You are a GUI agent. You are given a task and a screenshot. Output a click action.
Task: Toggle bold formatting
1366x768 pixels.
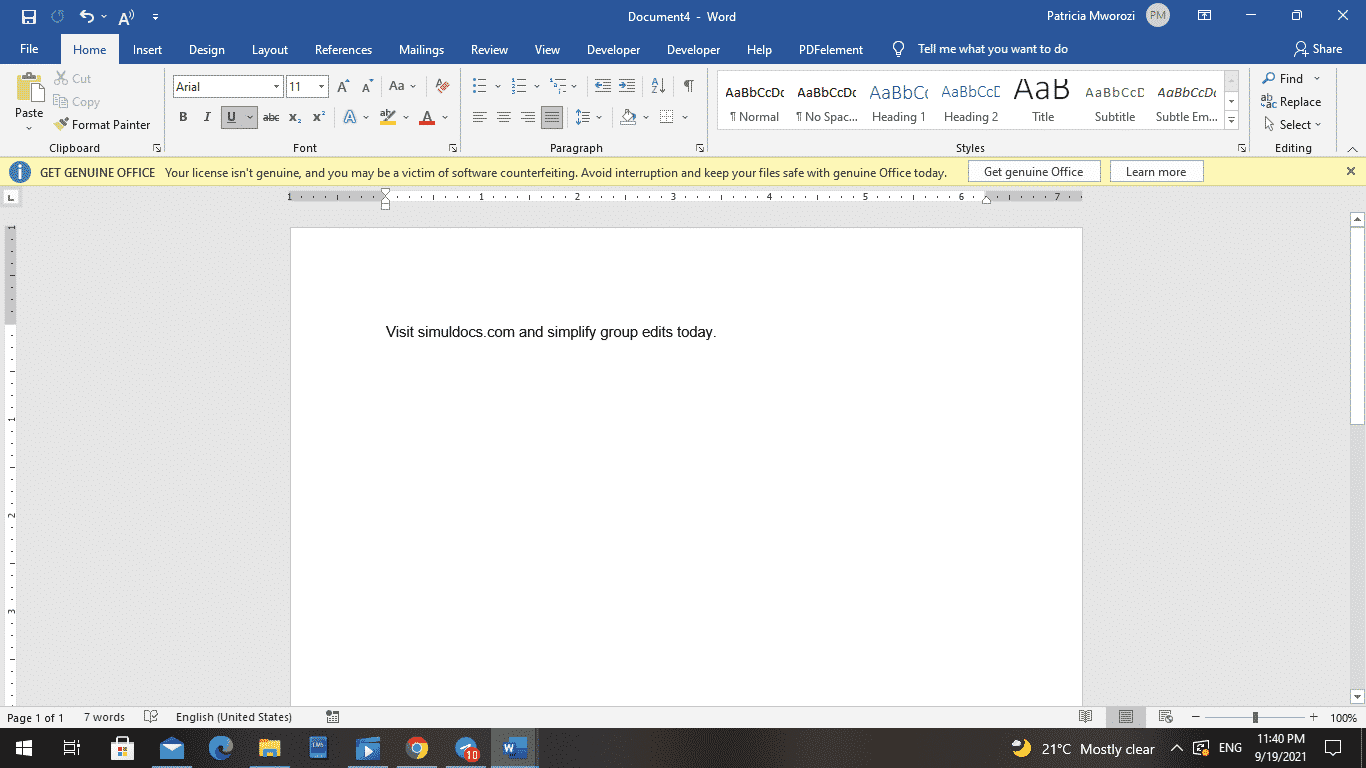coord(183,117)
